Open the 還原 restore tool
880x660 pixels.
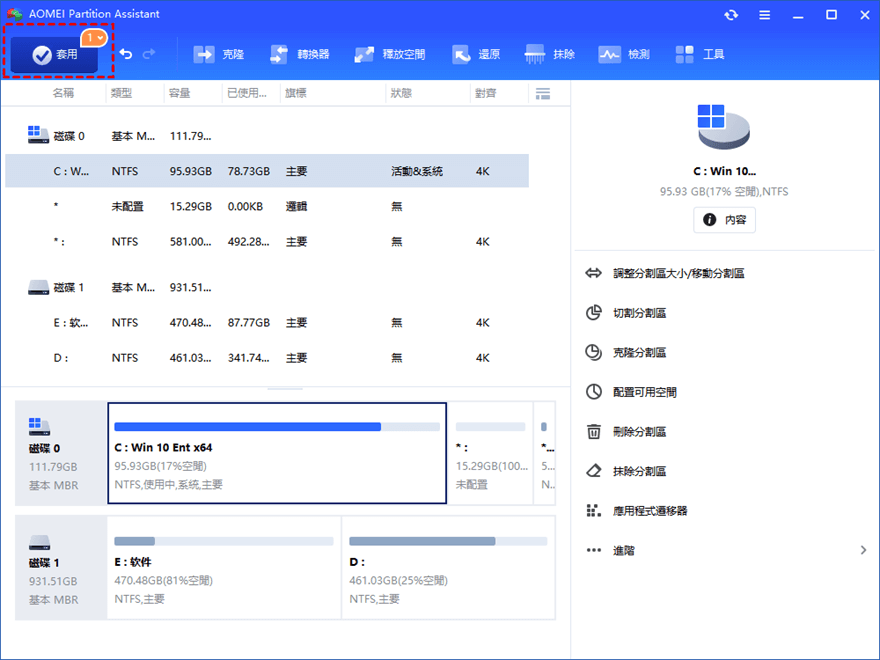(476, 54)
